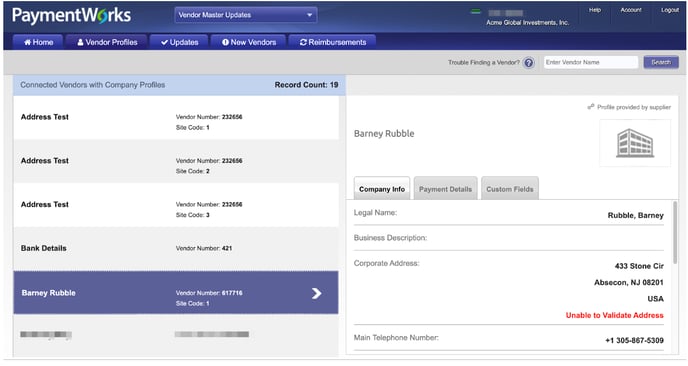Focus the Enter Vendor Name field
This screenshot has height=366, width=688.
(591, 62)
